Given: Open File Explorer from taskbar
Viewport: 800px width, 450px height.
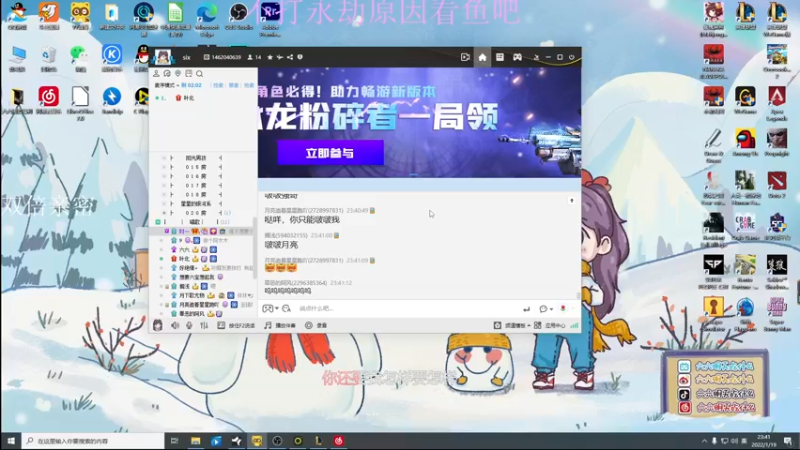Looking at the screenshot, I should click(195, 441).
